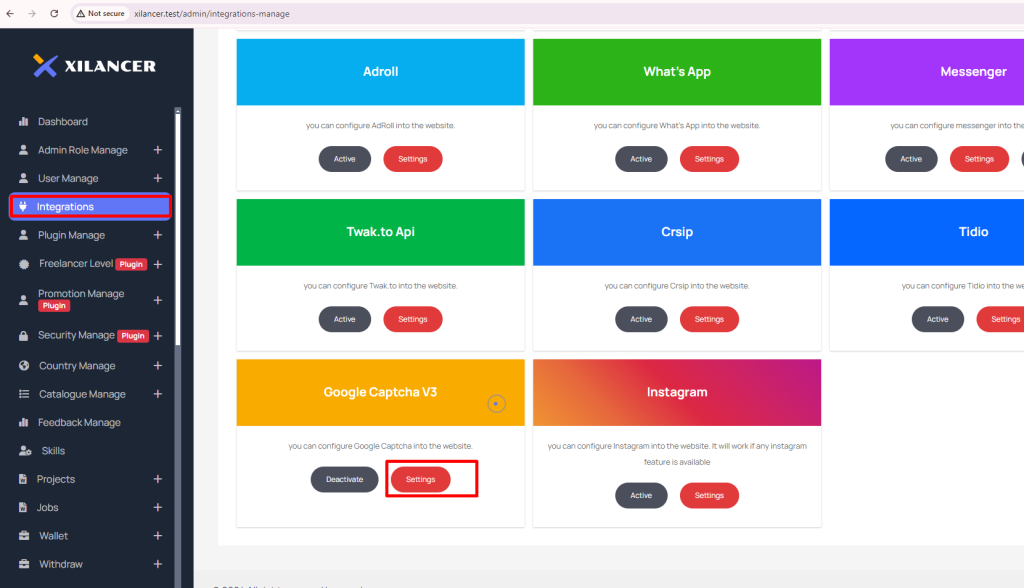This screenshot has width=1024, height=588.
Task: Click the Promotion Manage person icon
Action: 24,300
